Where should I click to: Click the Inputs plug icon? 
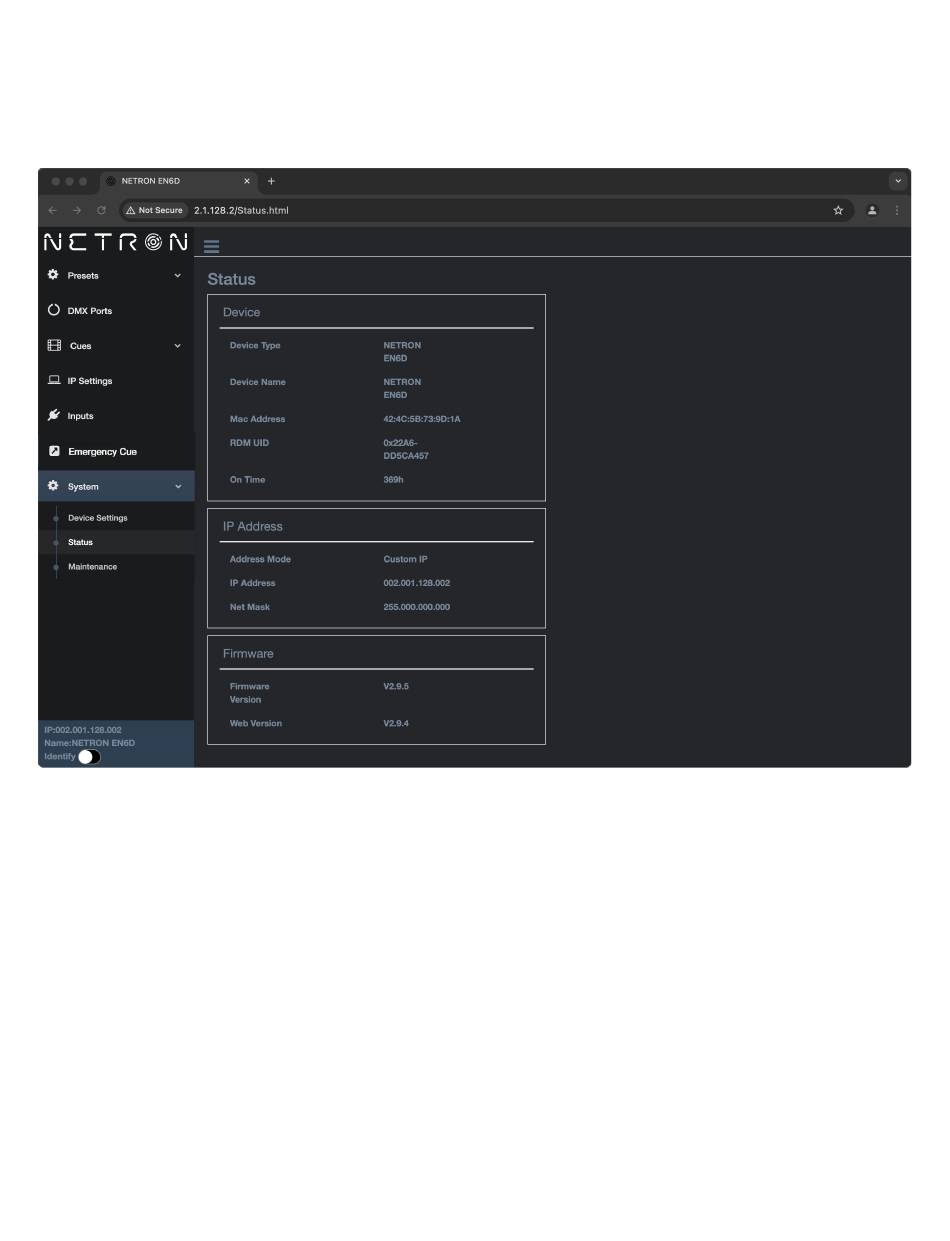54,415
